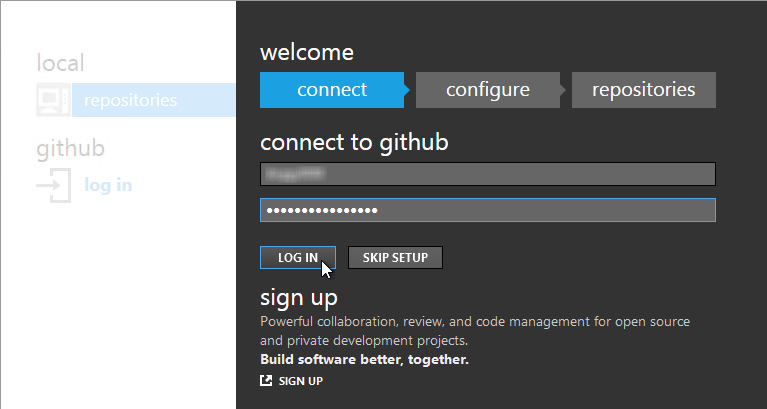Click the "log in" link under github

108,185
